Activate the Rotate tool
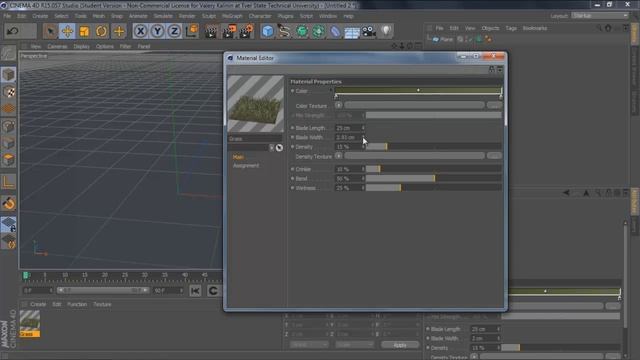The height and width of the screenshot is (360, 640). click(102, 31)
